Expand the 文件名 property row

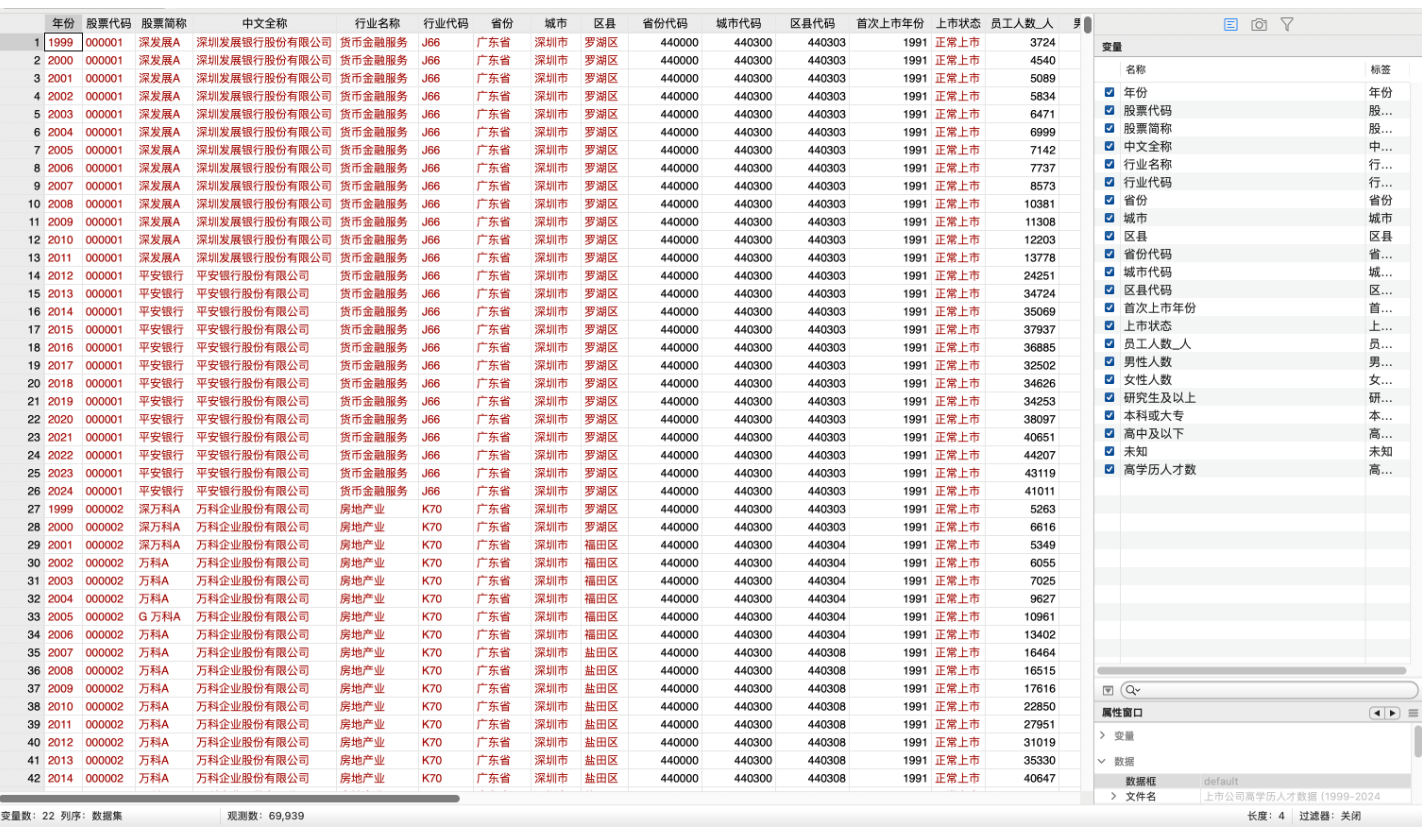pyautogui.click(x=1114, y=796)
